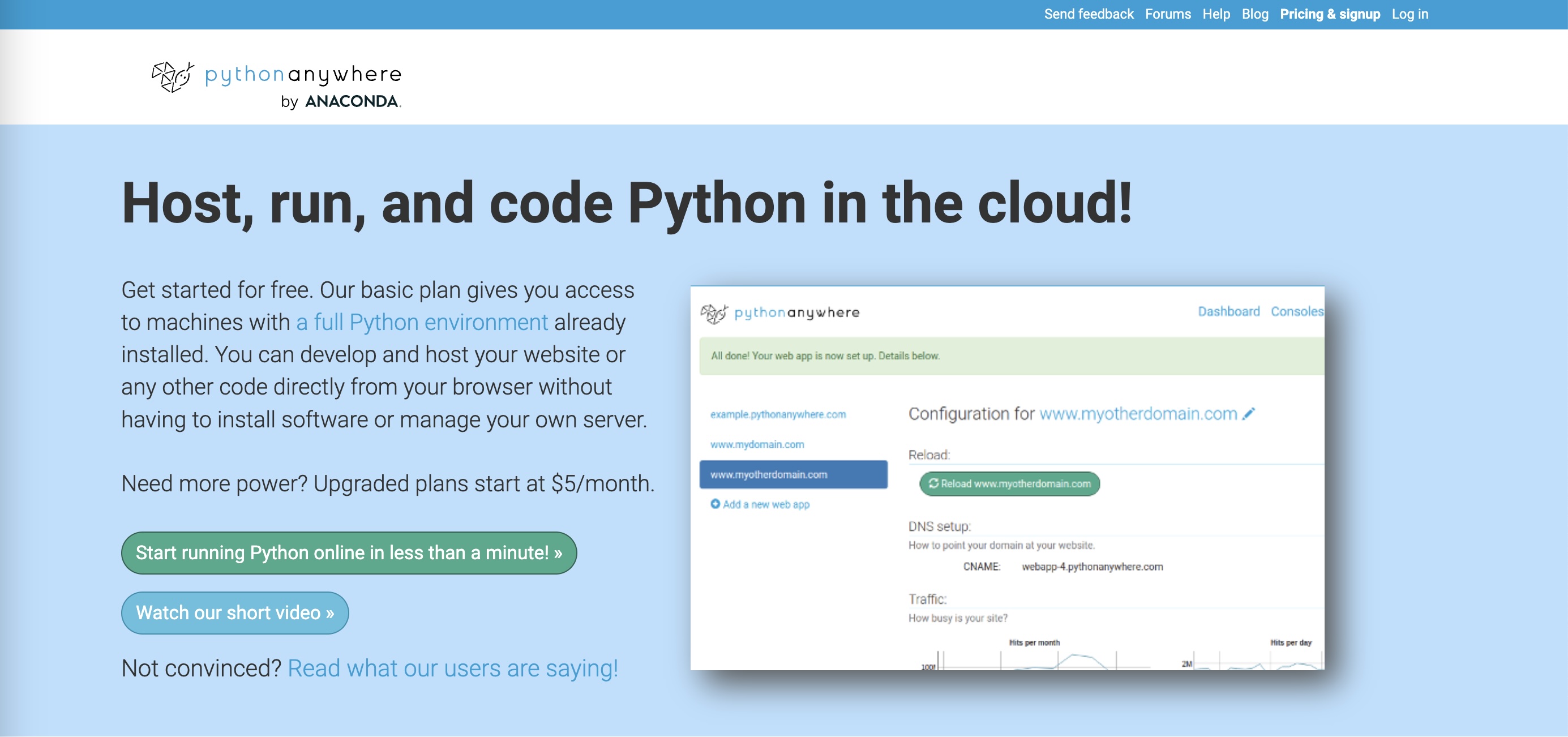Click the dashboard screenshot preview image
The width and height of the screenshot is (1568, 737).
click(x=1008, y=478)
